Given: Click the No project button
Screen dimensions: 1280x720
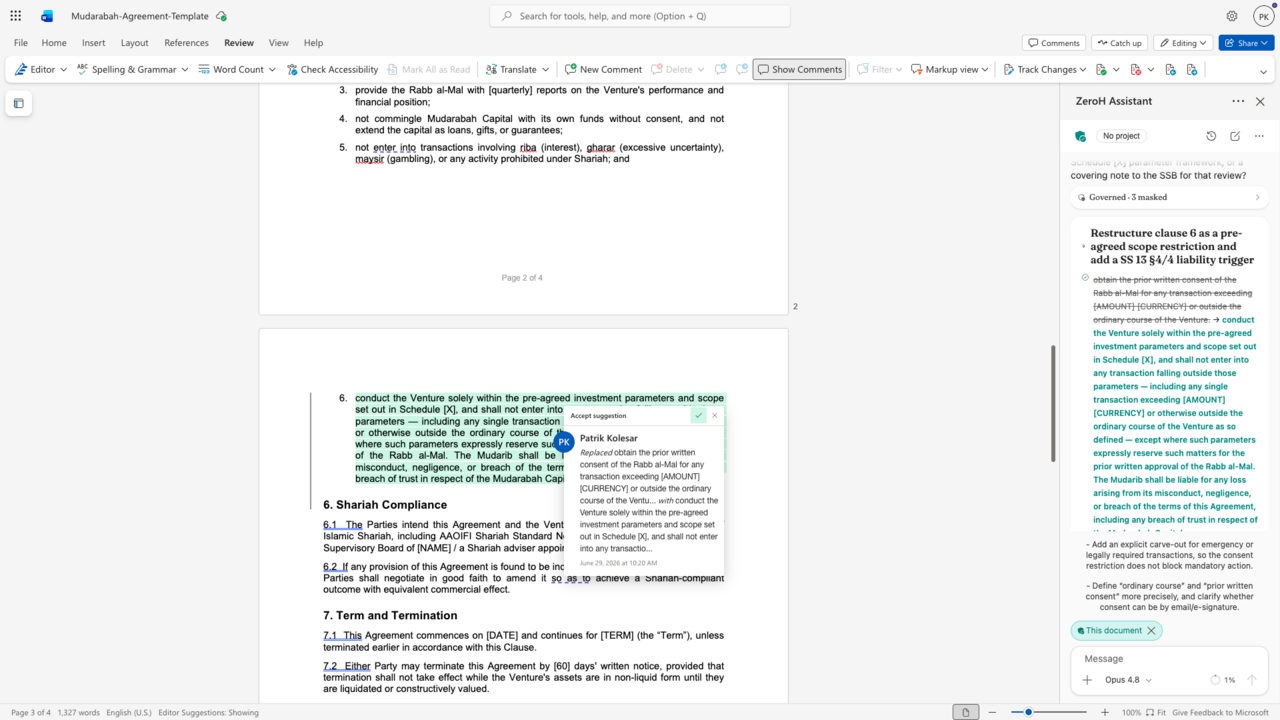Looking at the screenshot, I should point(1121,136).
